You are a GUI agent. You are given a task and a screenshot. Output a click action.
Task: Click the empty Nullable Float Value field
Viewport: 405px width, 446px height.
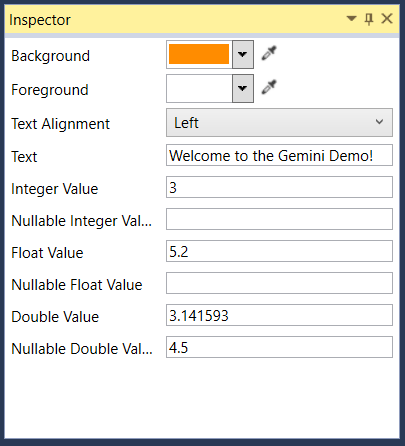[x=279, y=283]
